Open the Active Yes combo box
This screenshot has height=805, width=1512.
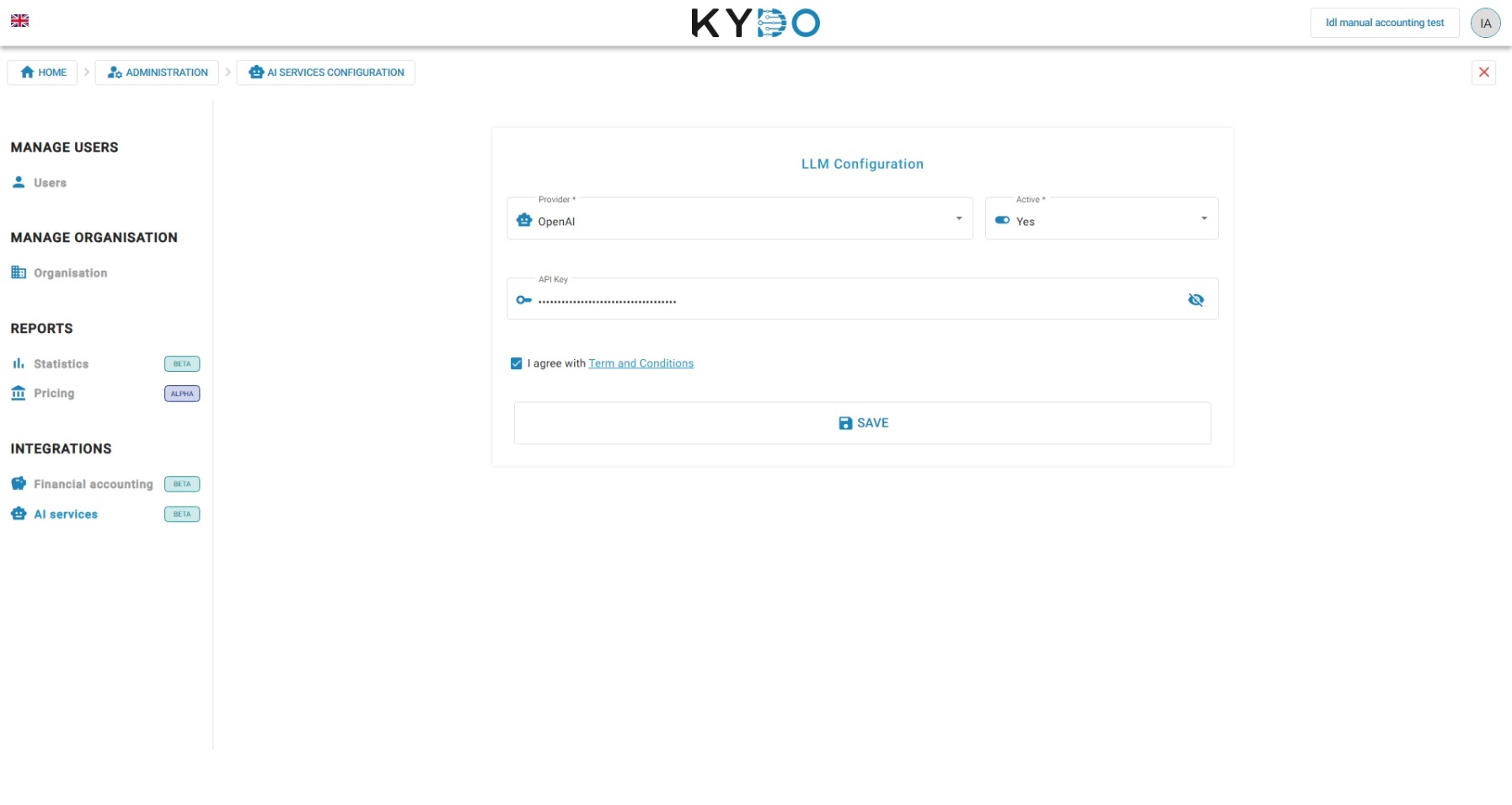(1102, 218)
